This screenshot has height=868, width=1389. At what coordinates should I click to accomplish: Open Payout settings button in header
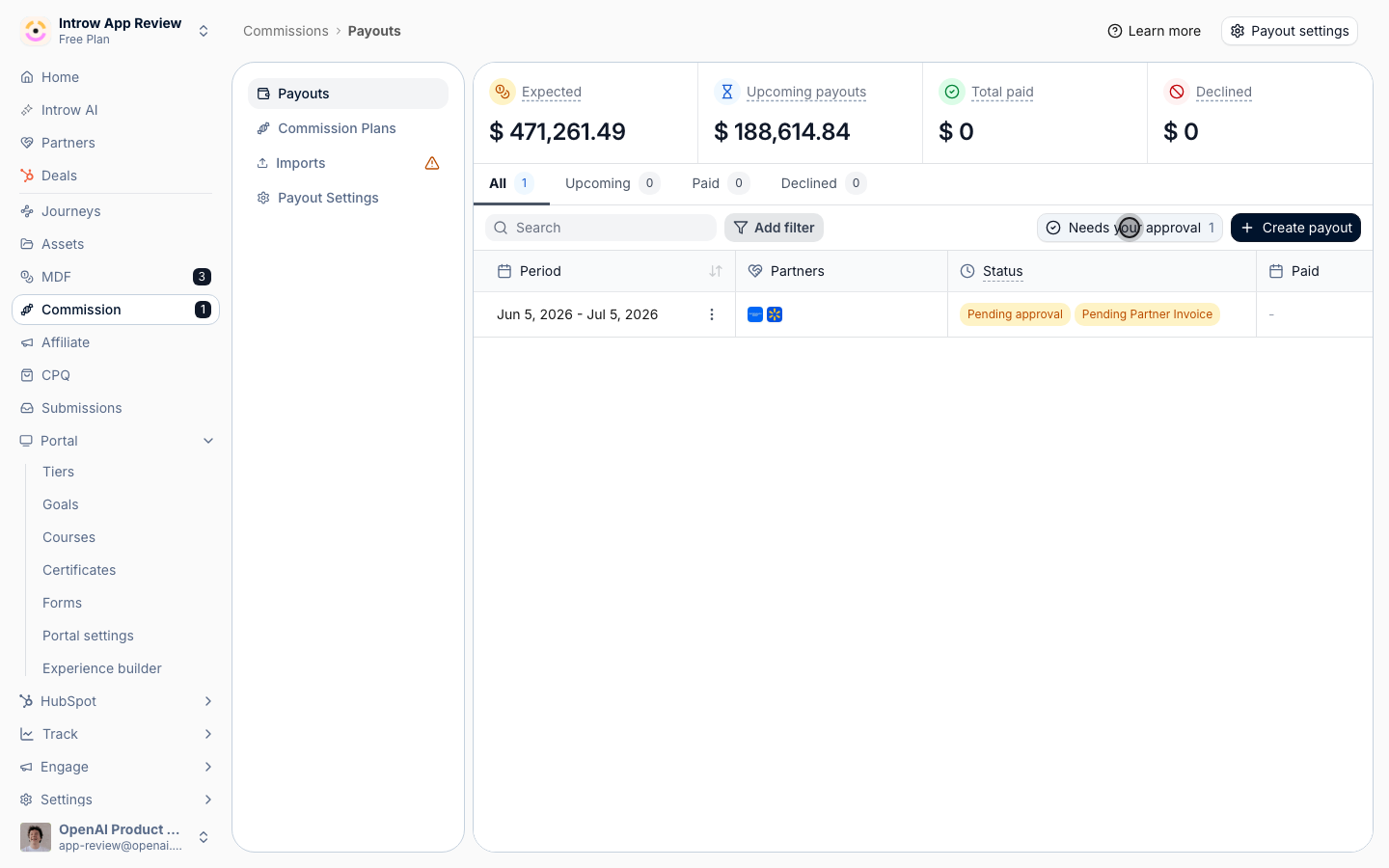(x=1290, y=31)
